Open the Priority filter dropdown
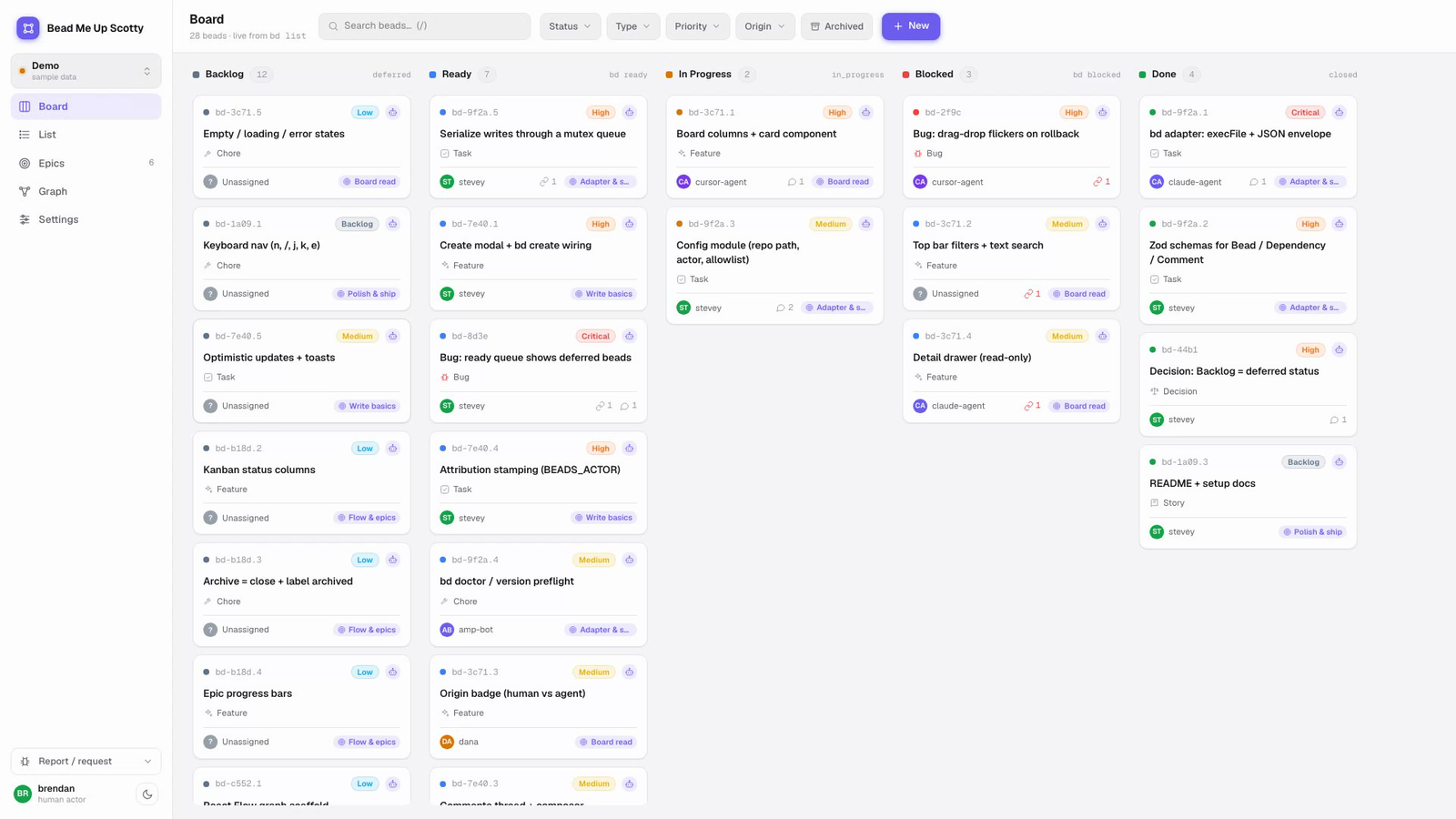Viewport: 1456px width, 819px height. 697,26
